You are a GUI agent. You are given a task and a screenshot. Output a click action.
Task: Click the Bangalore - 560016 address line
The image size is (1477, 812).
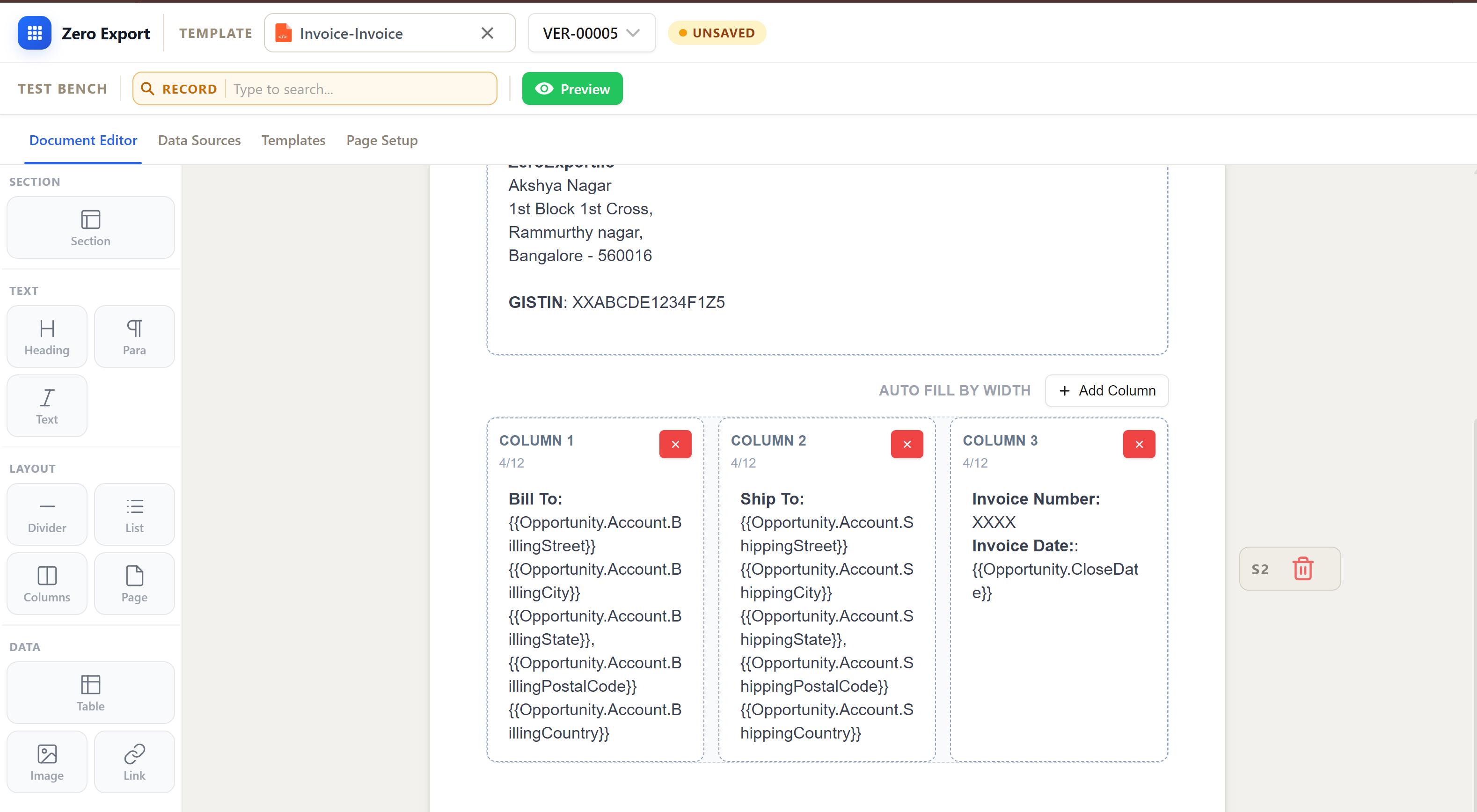tap(580, 256)
